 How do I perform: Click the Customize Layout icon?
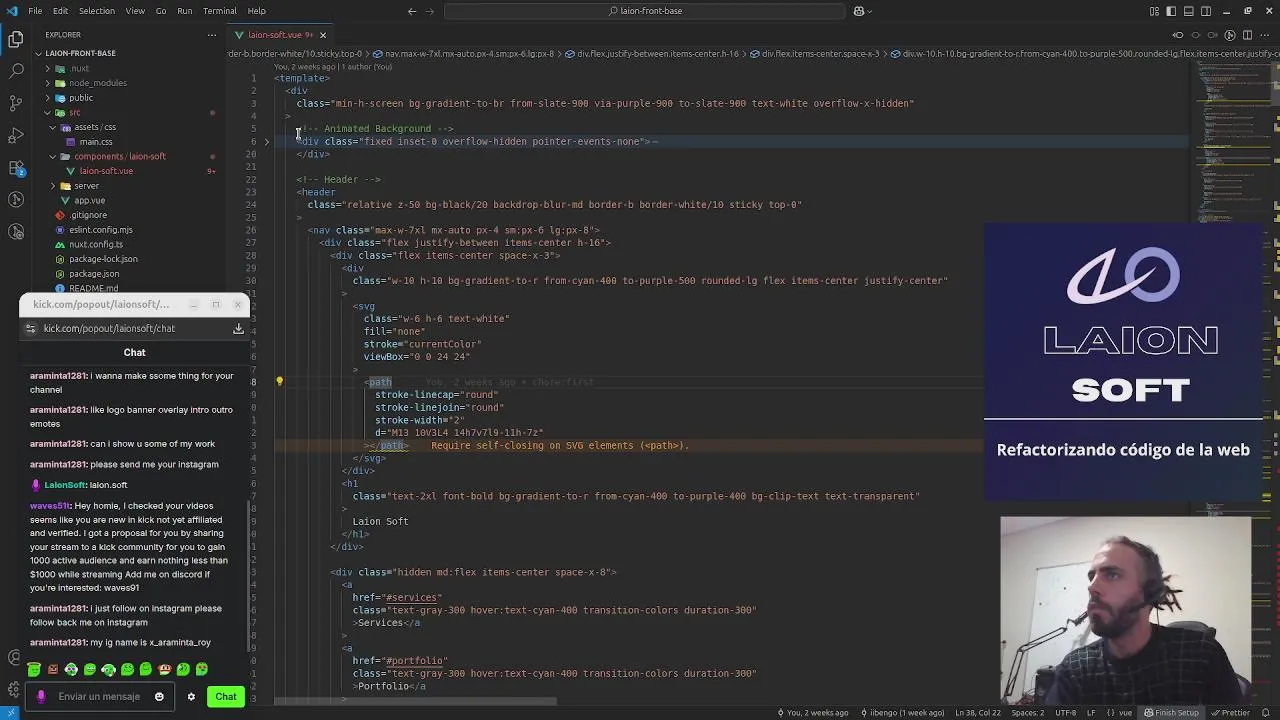1154,11
